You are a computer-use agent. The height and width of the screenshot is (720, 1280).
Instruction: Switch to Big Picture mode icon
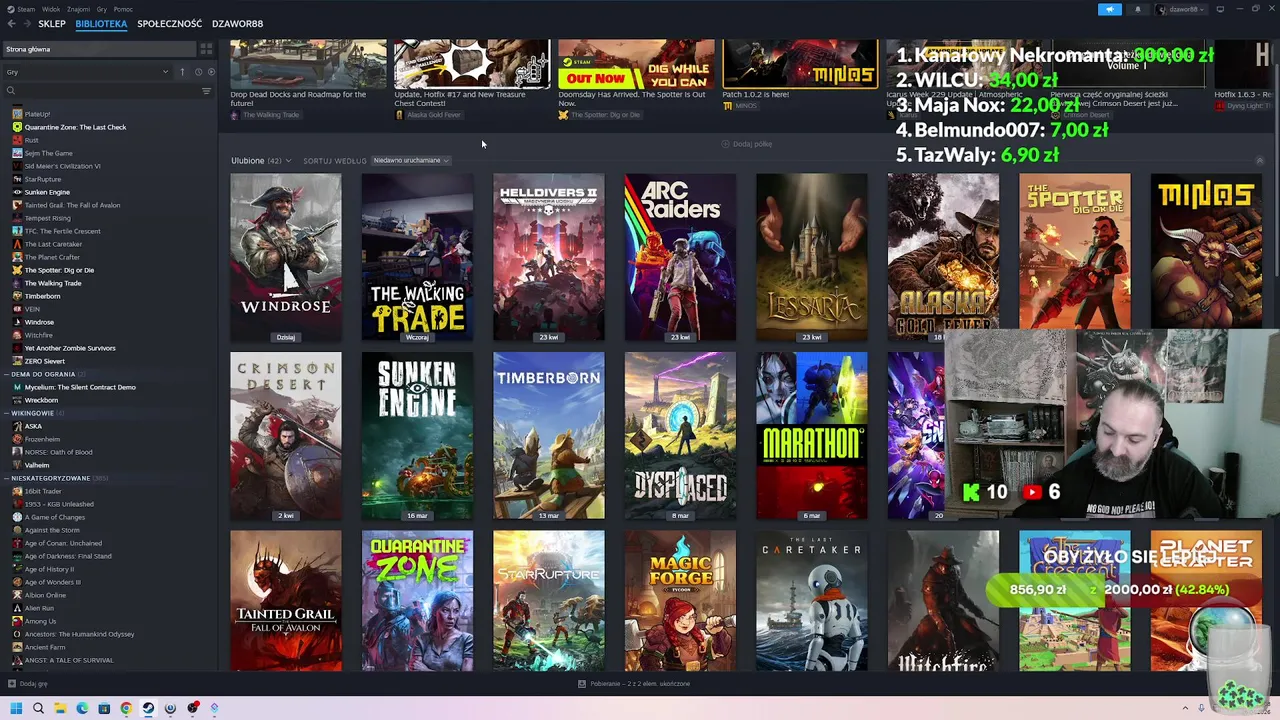point(1220,9)
